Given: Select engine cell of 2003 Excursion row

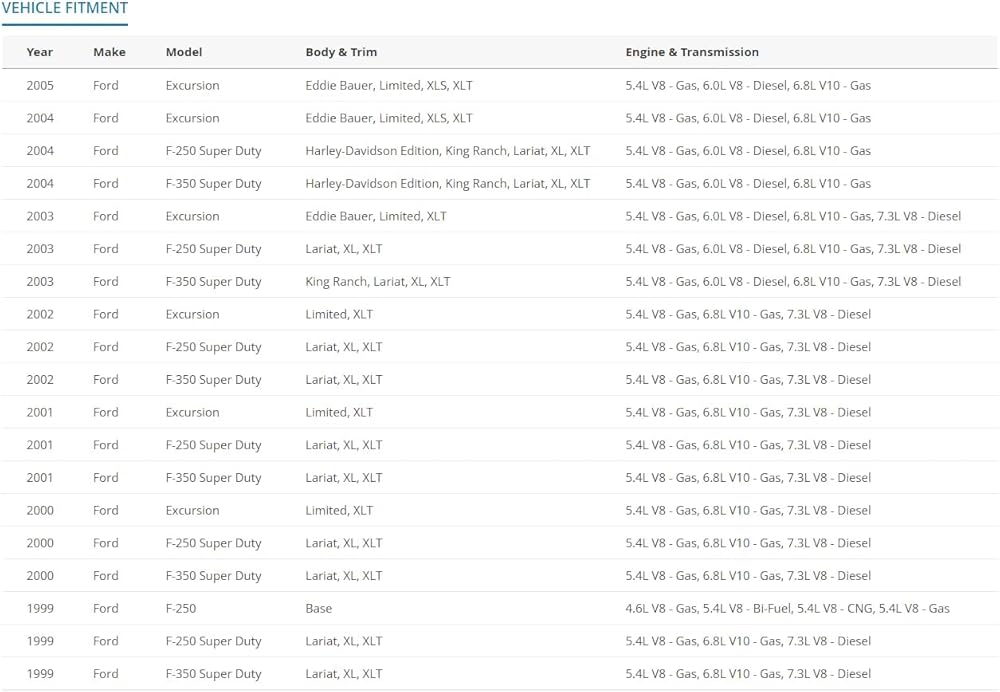Looking at the screenshot, I should pyautogui.click(x=793, y=216).
